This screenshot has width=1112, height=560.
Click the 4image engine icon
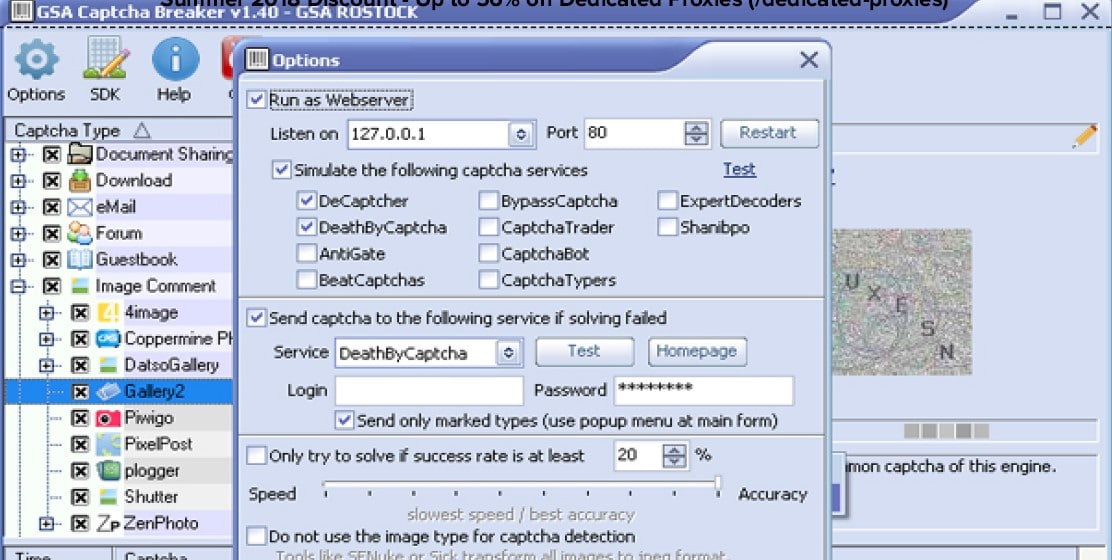tap(109, 313)
